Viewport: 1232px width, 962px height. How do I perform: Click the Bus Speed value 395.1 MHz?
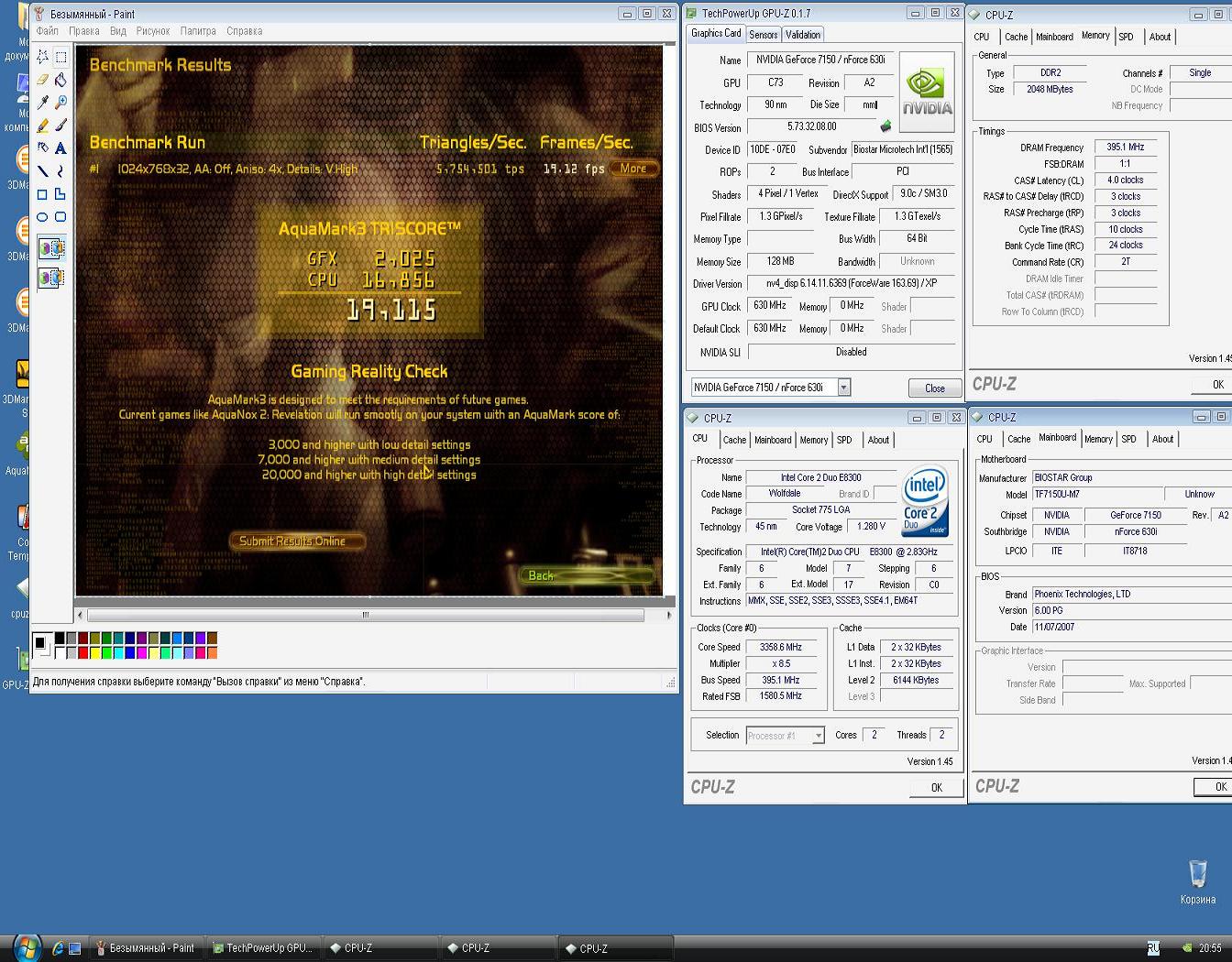point(780,681)
